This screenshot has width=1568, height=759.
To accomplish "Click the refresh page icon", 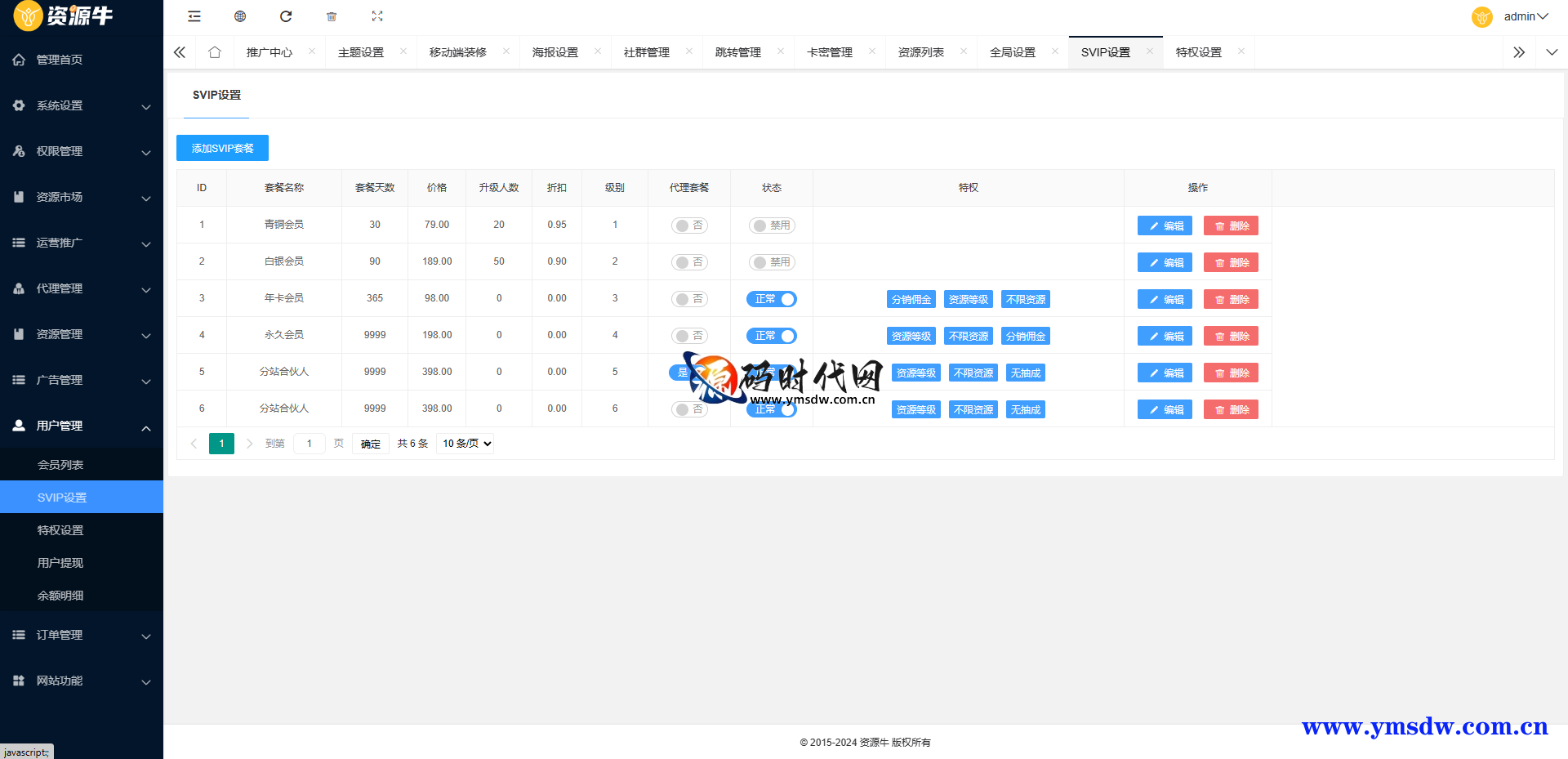I will point(286,16).
